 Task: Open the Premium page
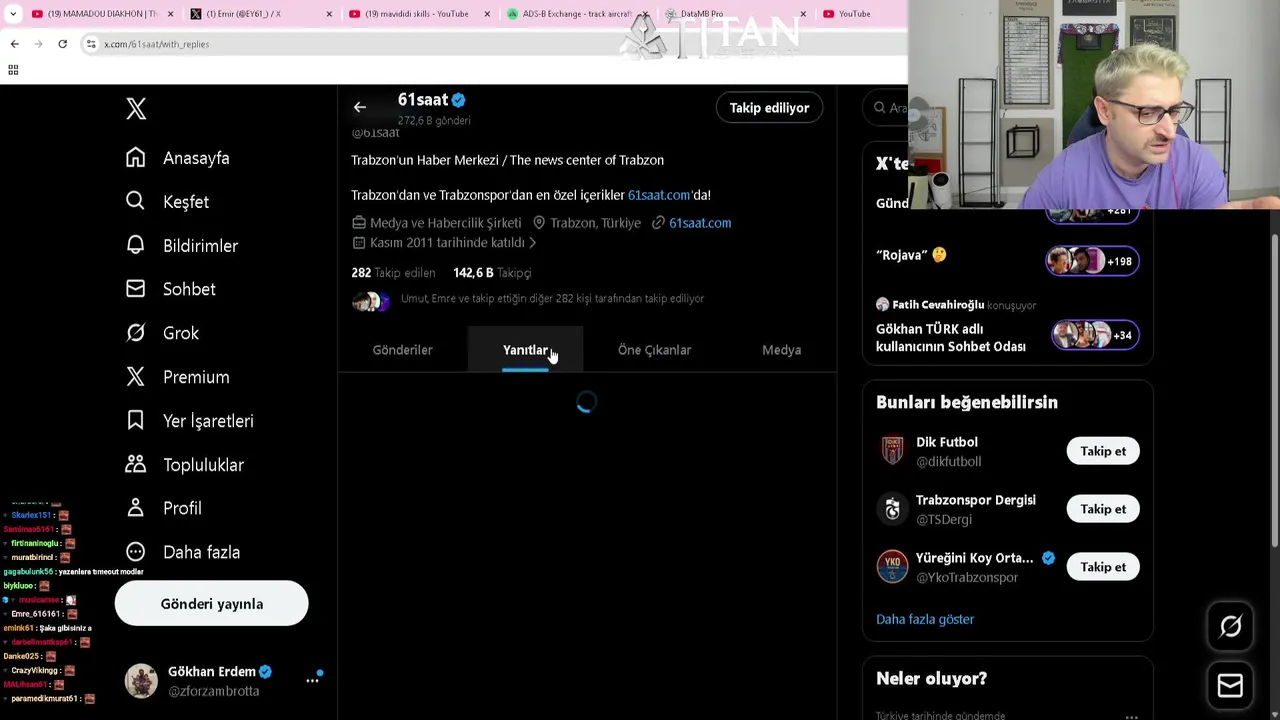(178, 377)
